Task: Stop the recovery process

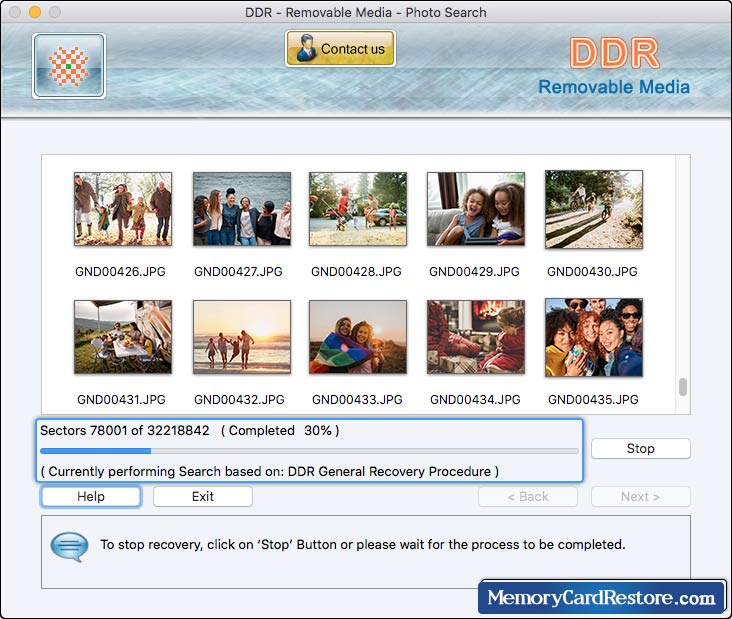Action: pyautogui.click(x=640, y=449)
